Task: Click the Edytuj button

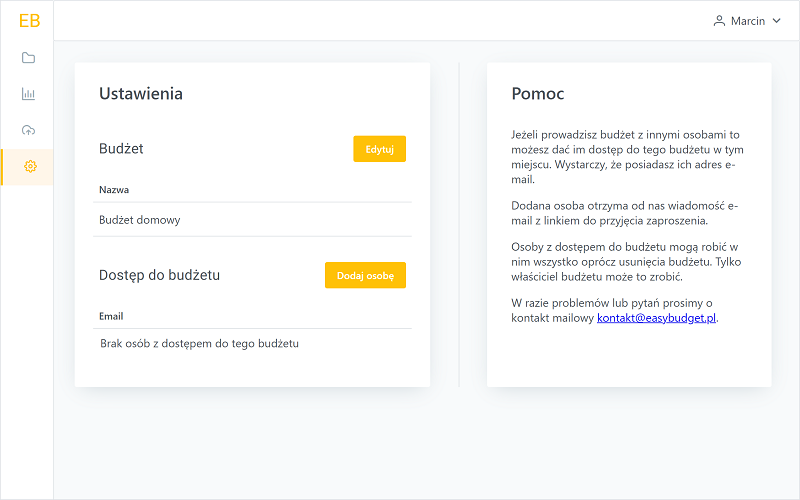Action: point(380,149)
